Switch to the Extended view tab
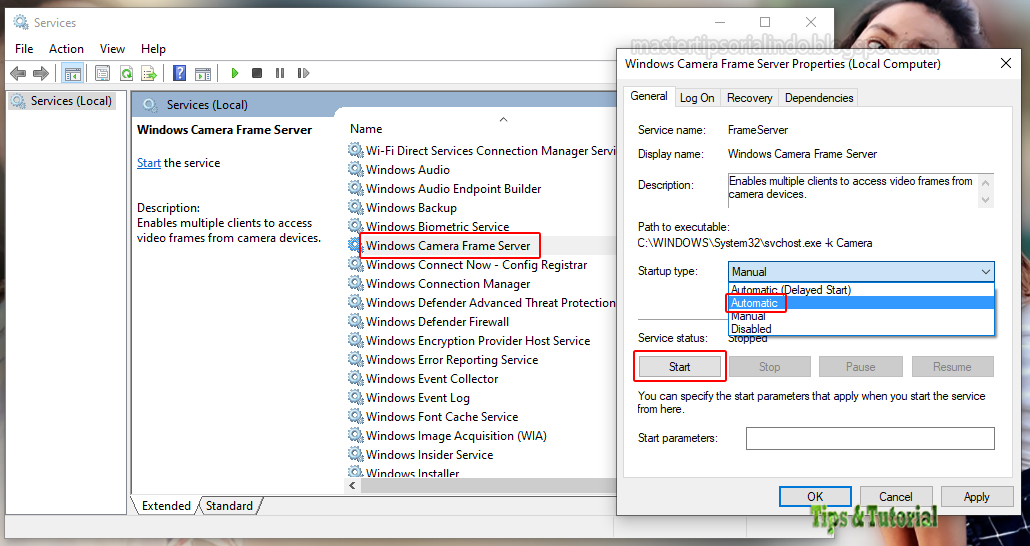Screen dimensions: 1030x546 (166, 506)
